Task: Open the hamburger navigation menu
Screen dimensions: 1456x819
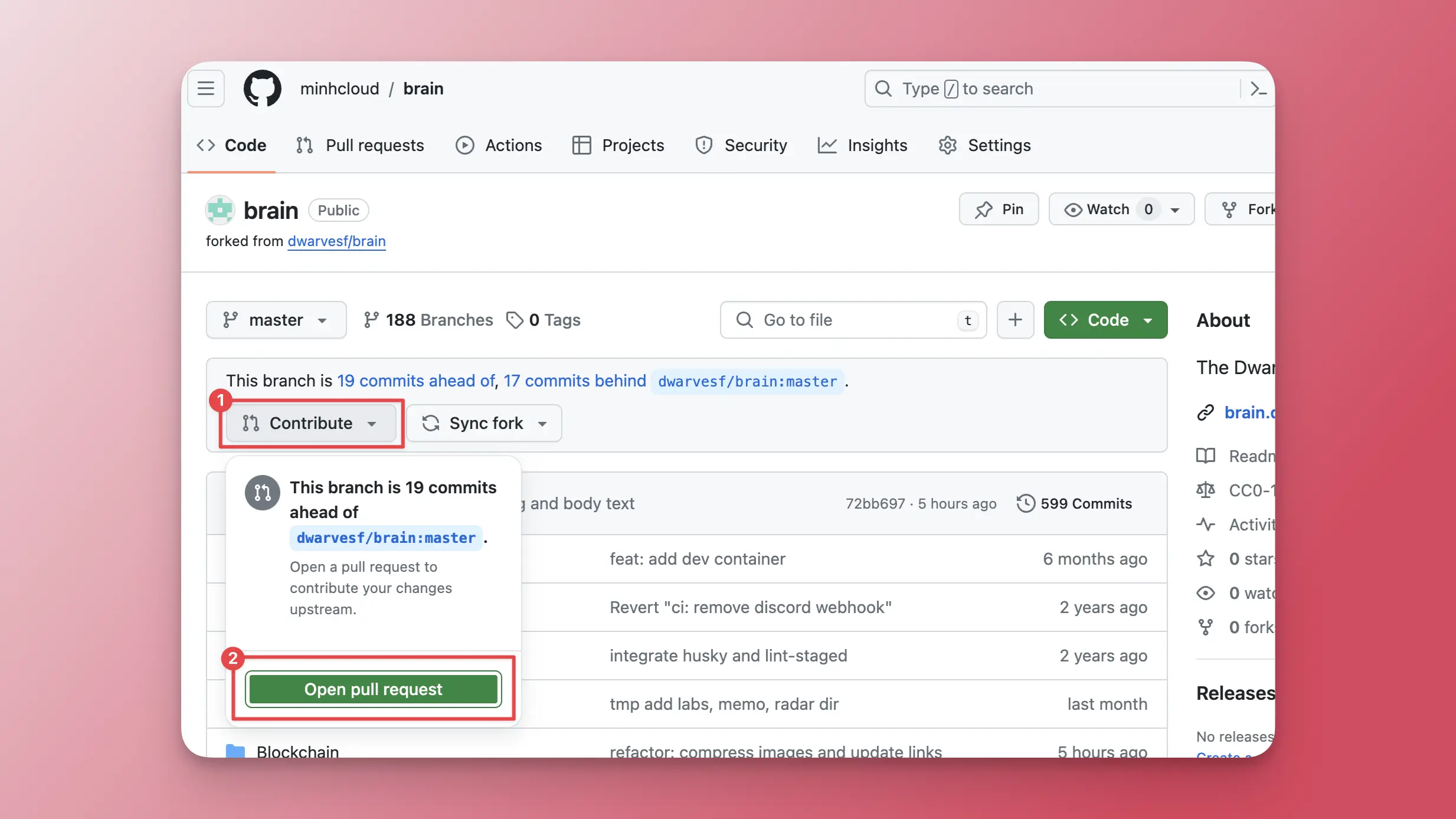Action: pyautogui.click(x=206, y=89)
